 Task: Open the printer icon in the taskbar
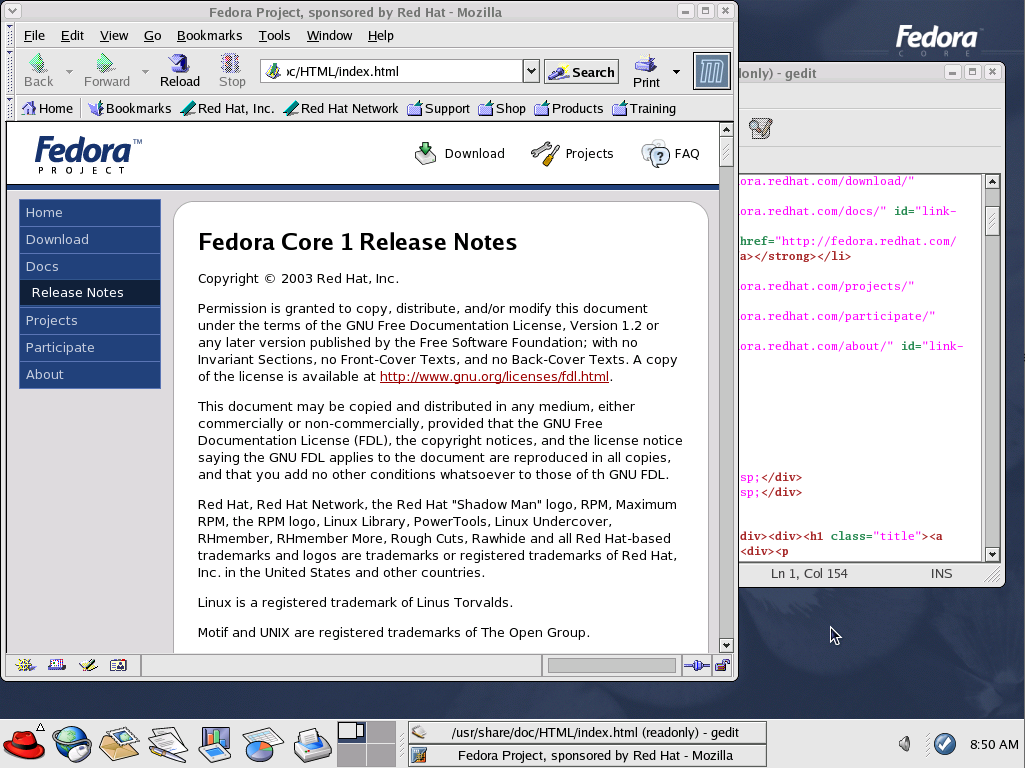(310, 743)
